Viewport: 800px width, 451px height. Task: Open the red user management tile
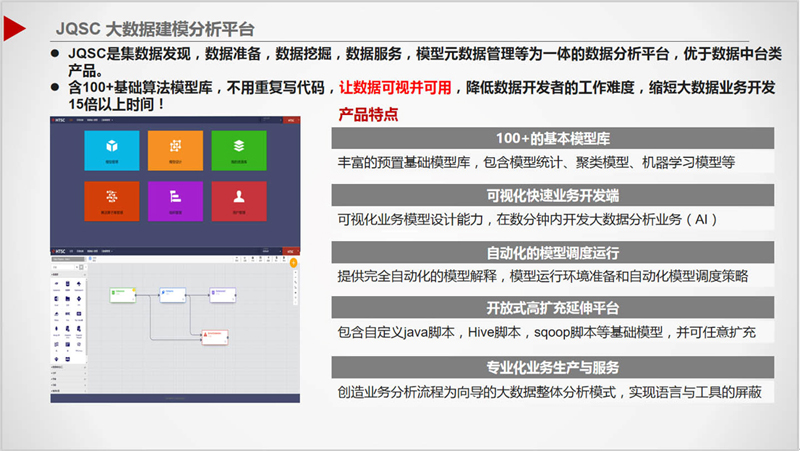[x=238, y=201]
